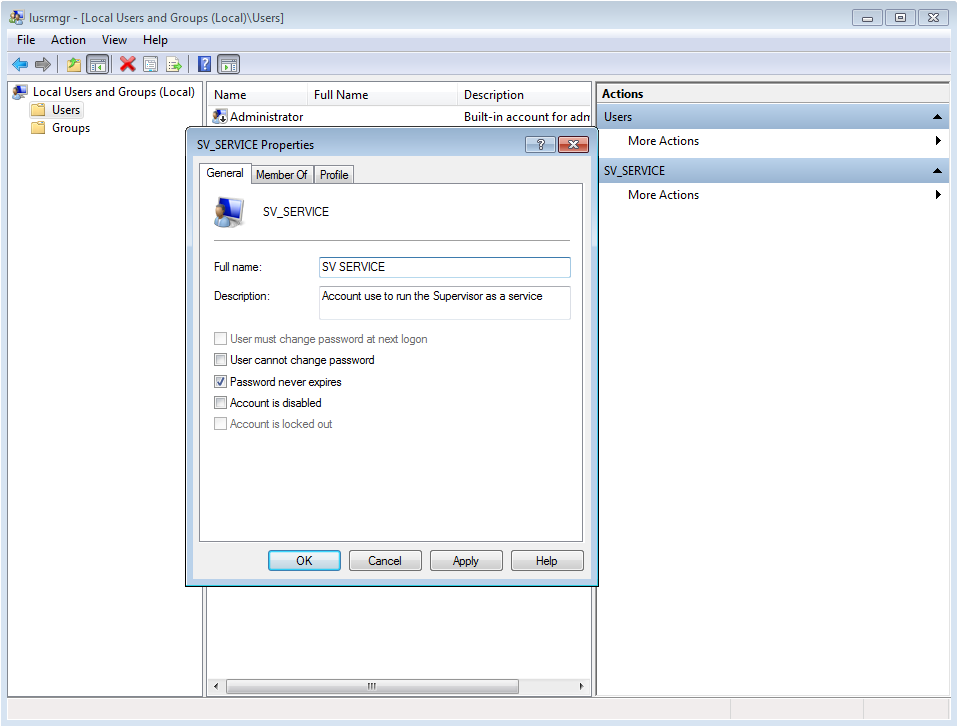The image size is (958, 727).
Task: Click the Back arrow toolbar icon
Action: [x=19, y=64]
